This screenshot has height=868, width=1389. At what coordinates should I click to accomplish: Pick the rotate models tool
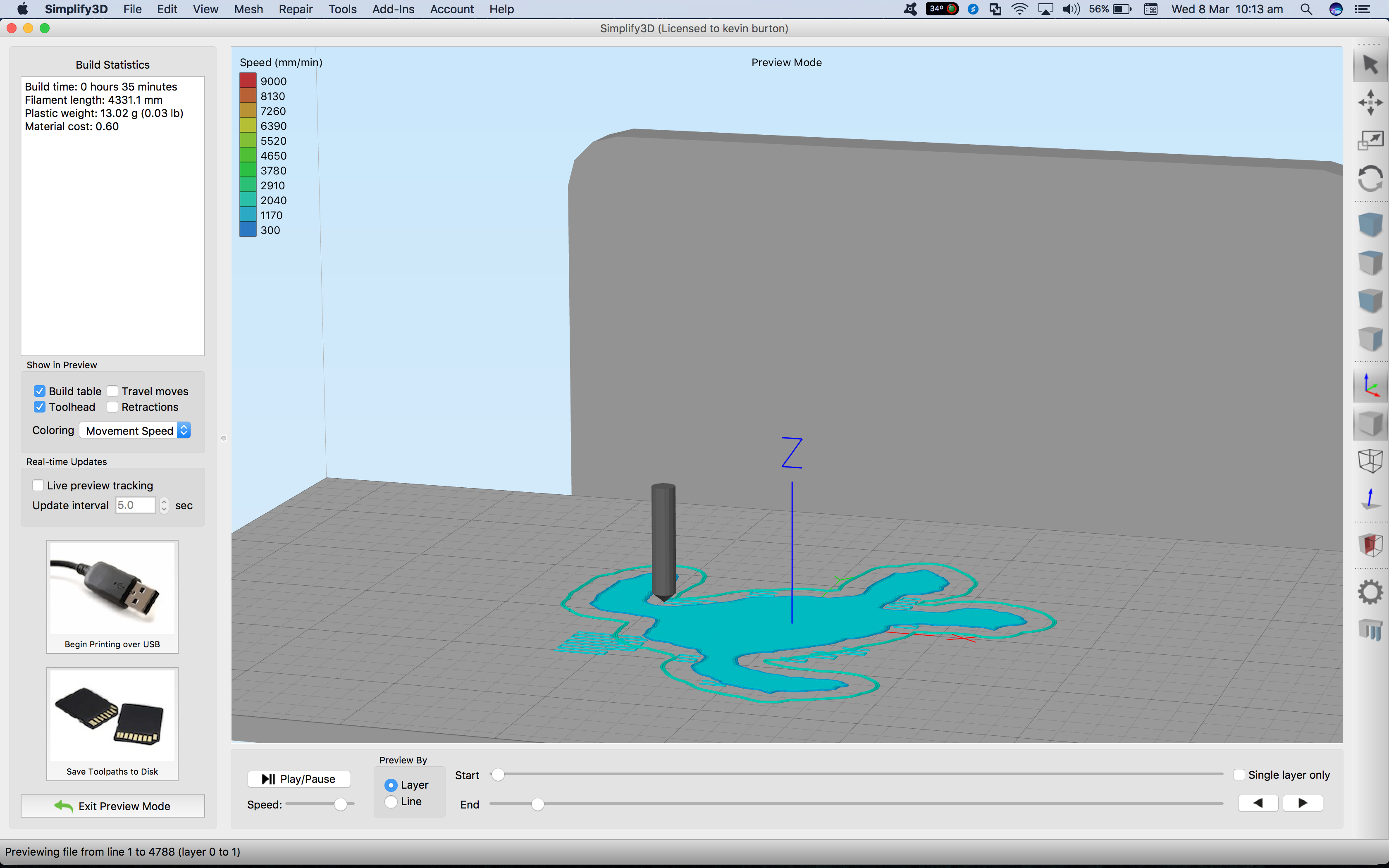[x=1370, y=179]
